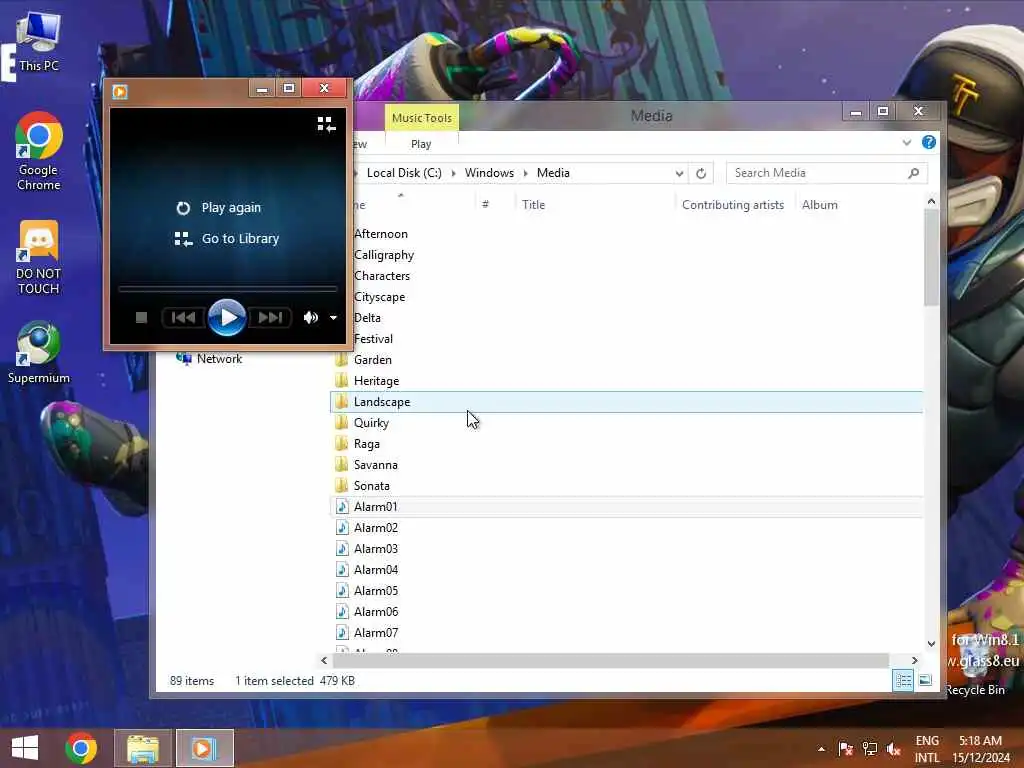
Task: Open Supermium desktop shortcut
Action: (x=39, y=353)
